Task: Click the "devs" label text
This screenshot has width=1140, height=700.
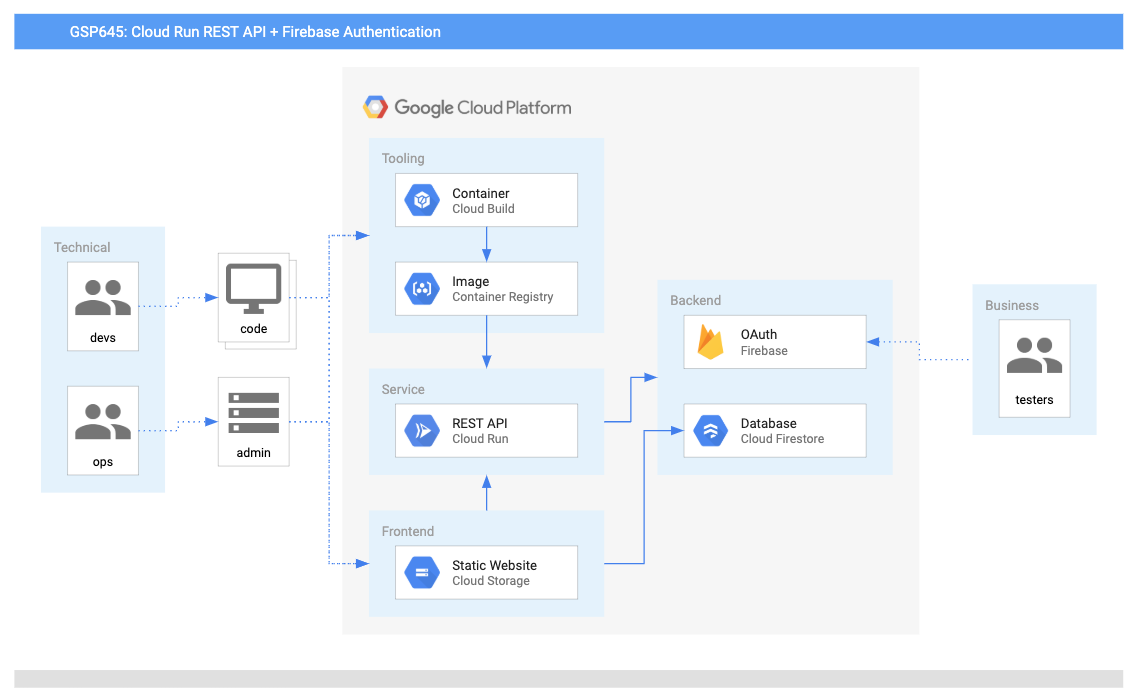Action: point(103,337)
